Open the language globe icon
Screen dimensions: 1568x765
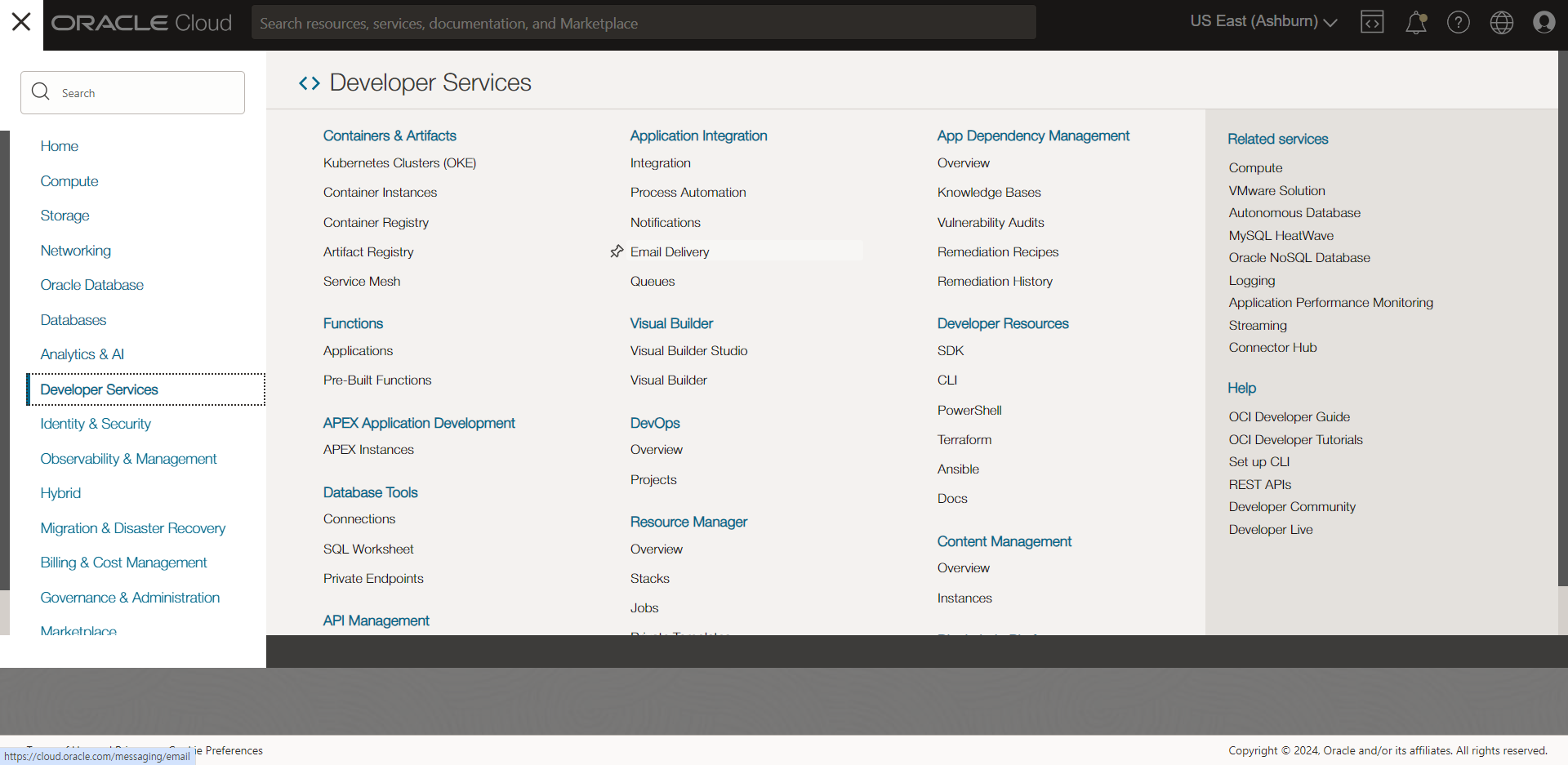pos(1502,22)
